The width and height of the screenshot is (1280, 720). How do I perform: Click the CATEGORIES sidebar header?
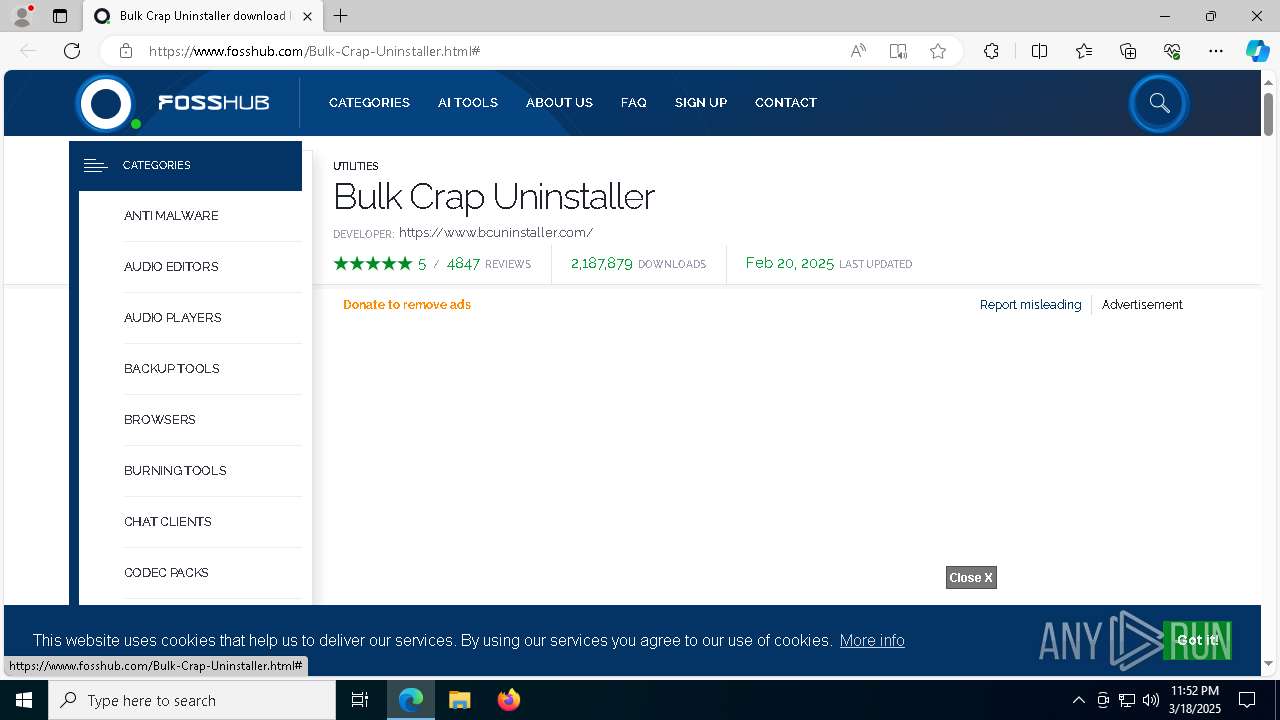point(185,165)
